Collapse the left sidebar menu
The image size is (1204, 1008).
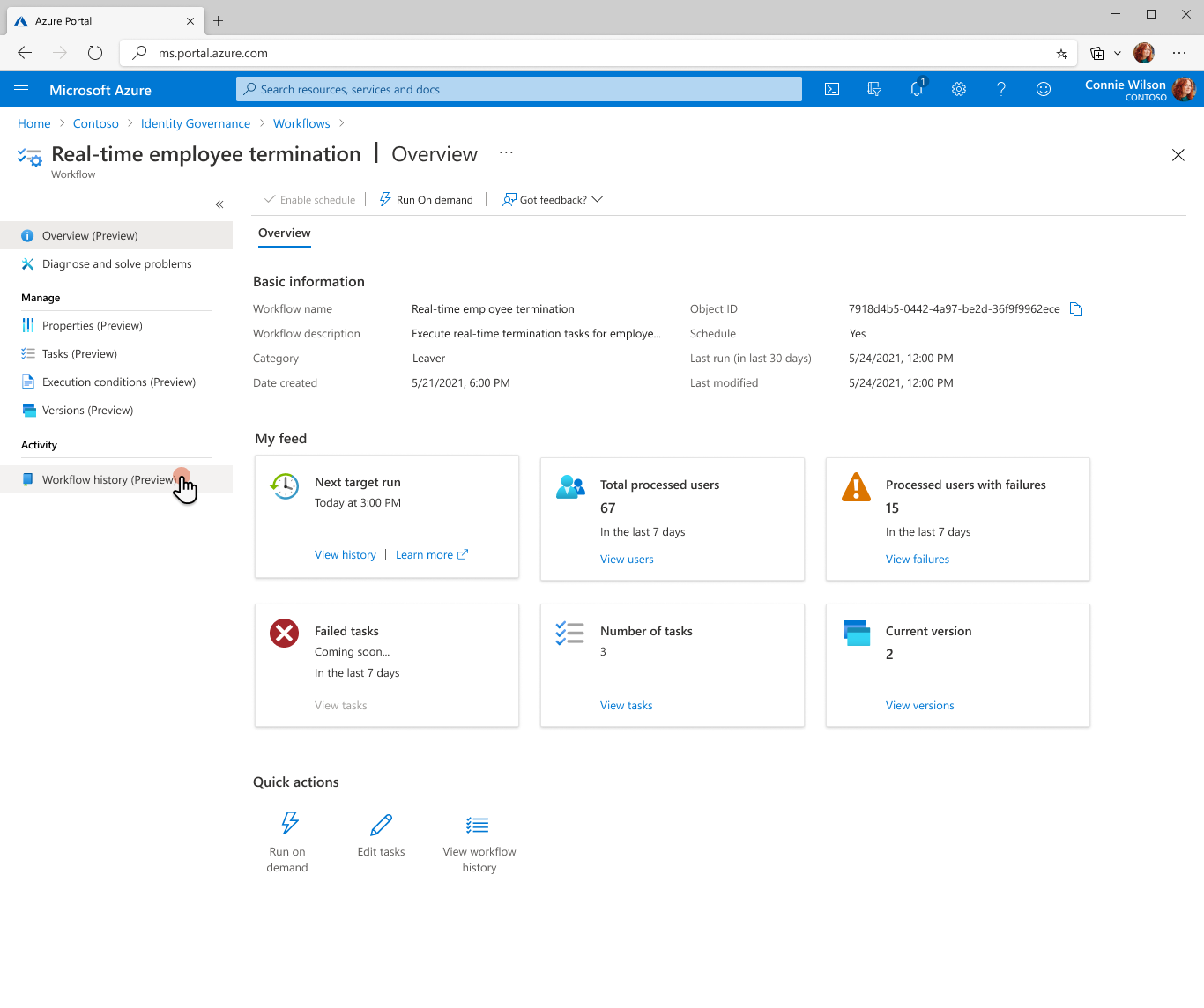click(219, 204)
